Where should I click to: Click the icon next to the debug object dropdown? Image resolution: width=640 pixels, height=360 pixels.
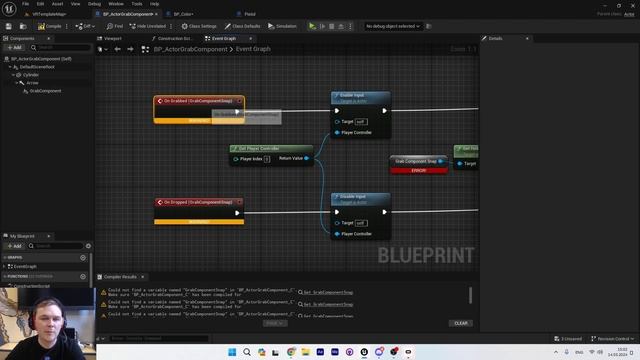429,26
